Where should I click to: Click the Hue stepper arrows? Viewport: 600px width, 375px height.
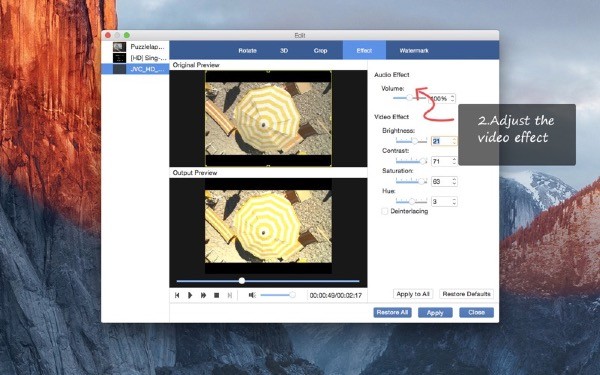(454, 201)
